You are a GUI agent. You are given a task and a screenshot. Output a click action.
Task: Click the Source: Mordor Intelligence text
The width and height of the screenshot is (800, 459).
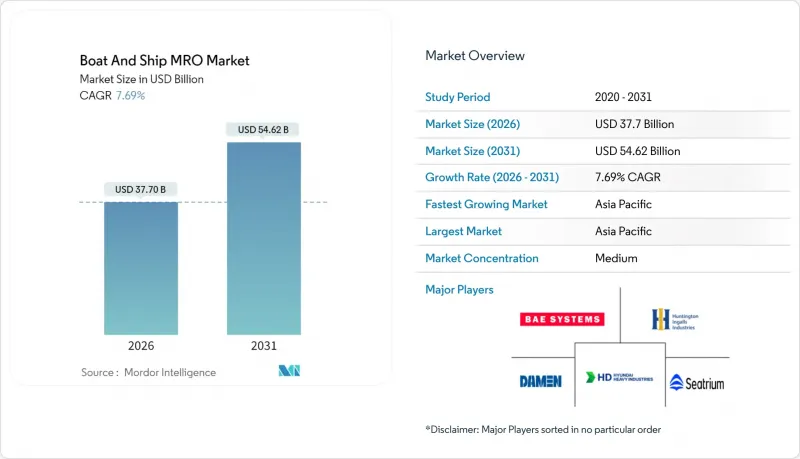(148, 372)
